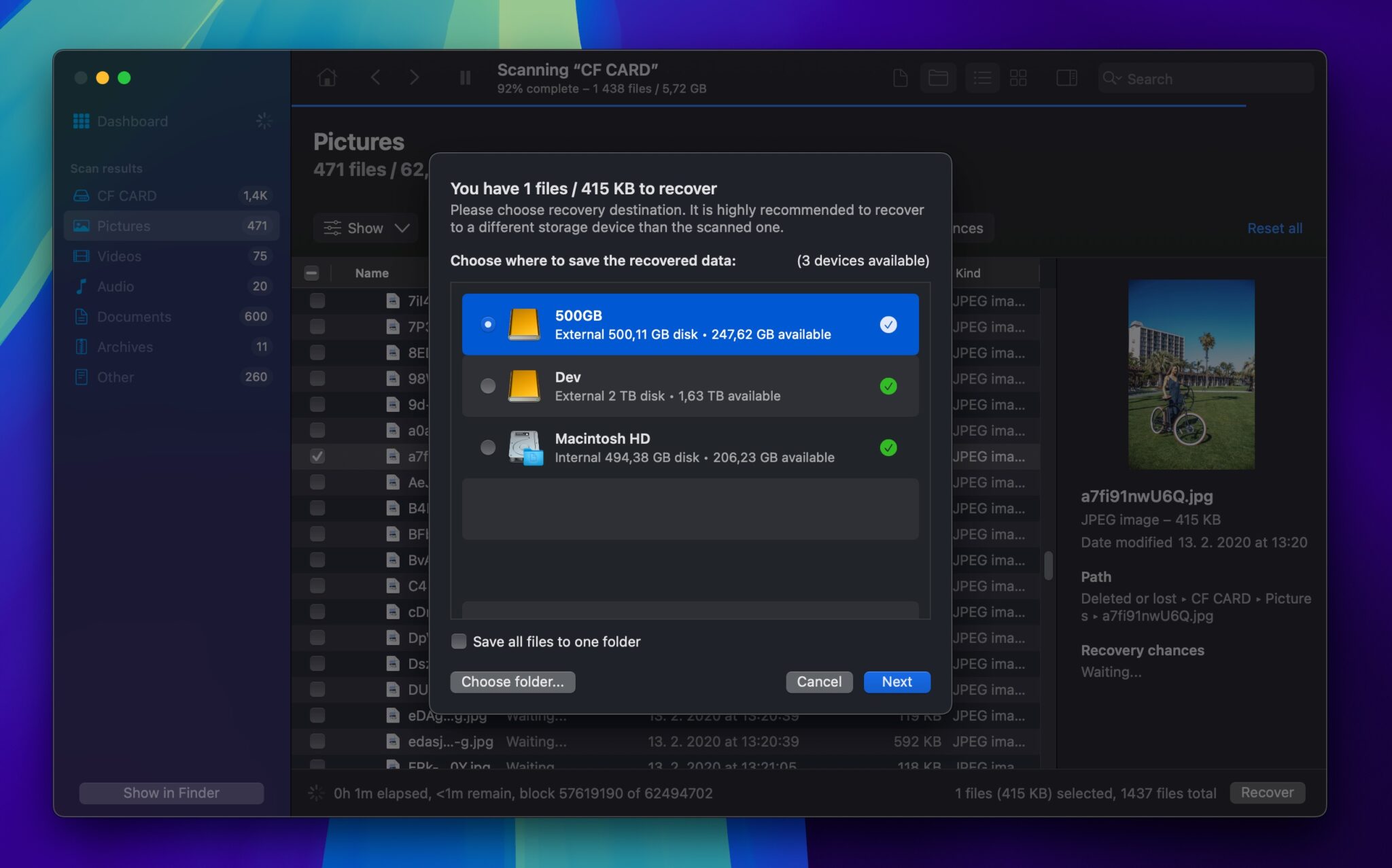Click the scan progress bar
Image resolution: width=1392 pixels, height=868 pixels.
(x=768, y=106)
